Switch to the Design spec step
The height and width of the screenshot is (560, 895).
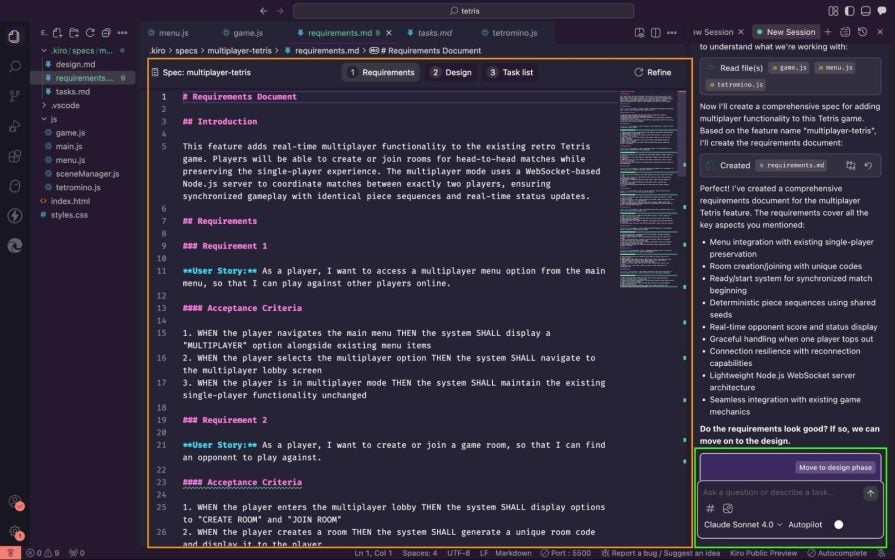451,72
